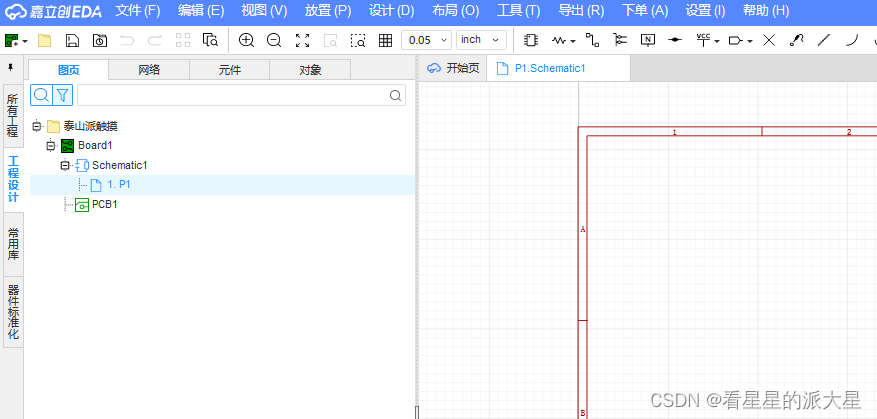Place resistor symbol tool
Image resolution: width=877 pixels, height=419 pixels.
[560, 40]
